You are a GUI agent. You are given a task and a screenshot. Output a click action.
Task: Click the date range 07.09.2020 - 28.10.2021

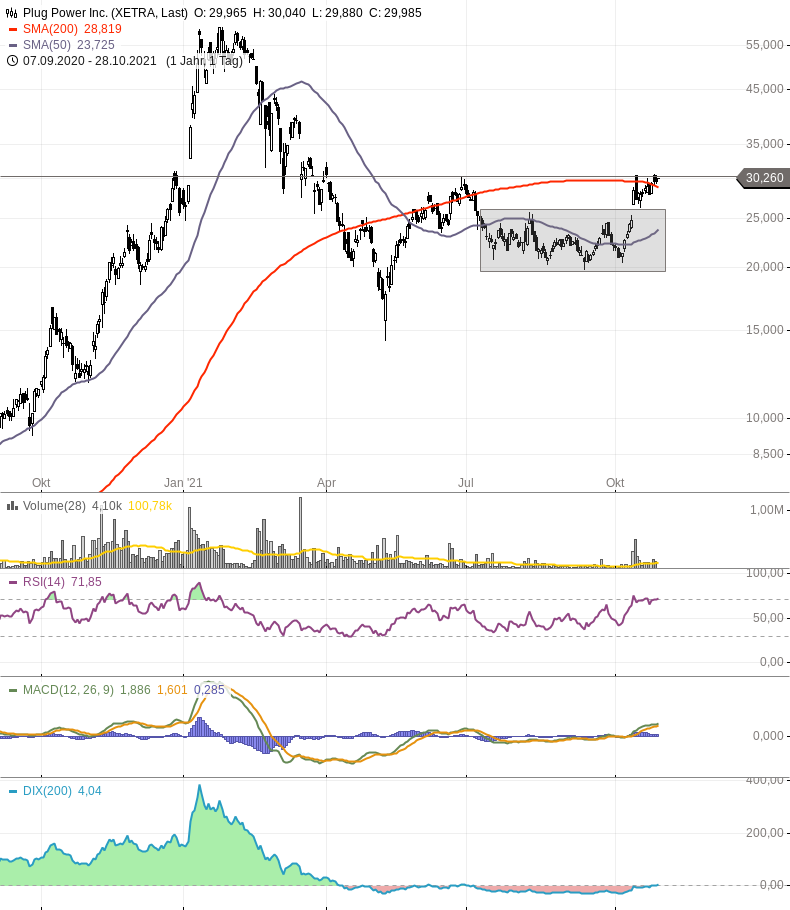click(89, 61)
